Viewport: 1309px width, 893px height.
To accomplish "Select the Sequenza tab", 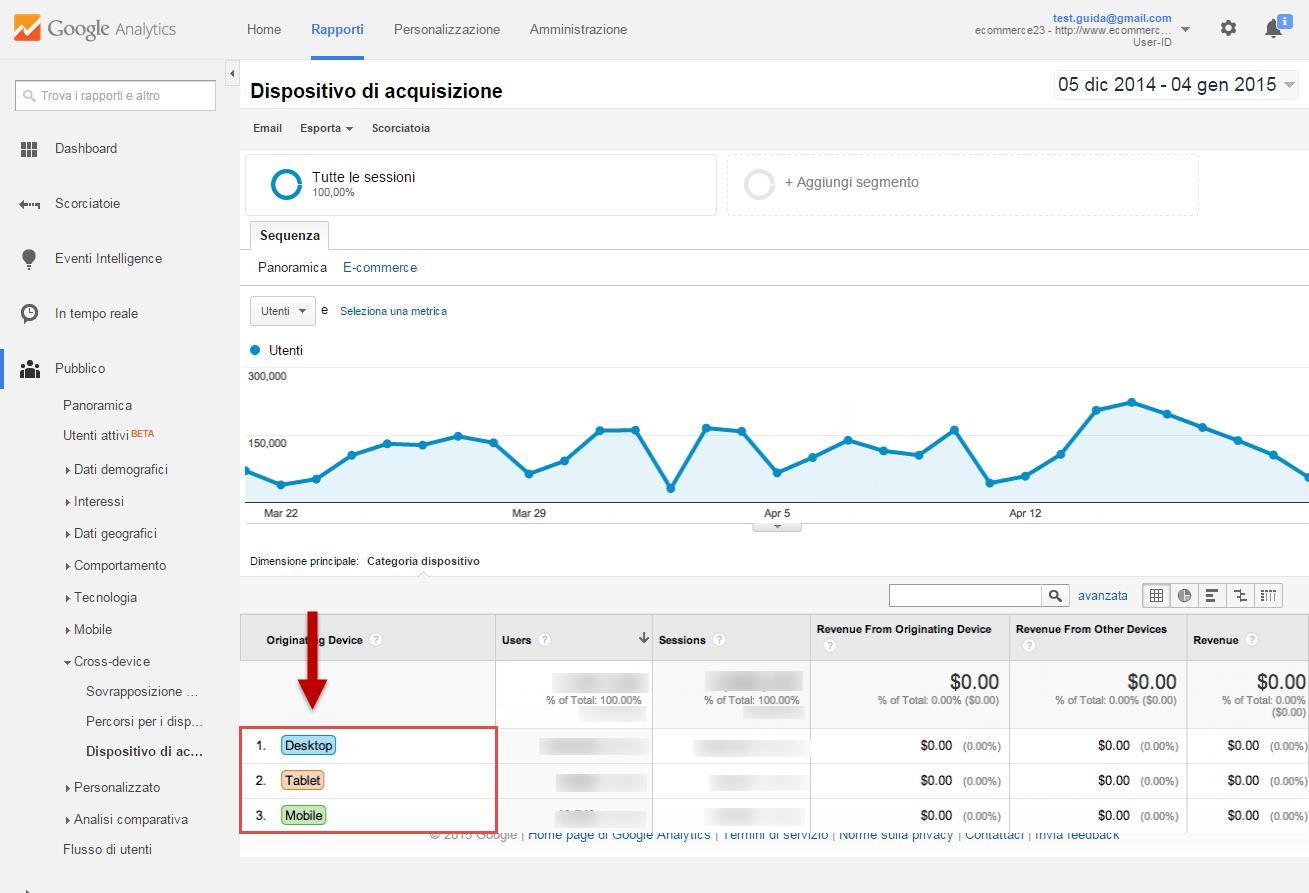I will coord(290,236).
